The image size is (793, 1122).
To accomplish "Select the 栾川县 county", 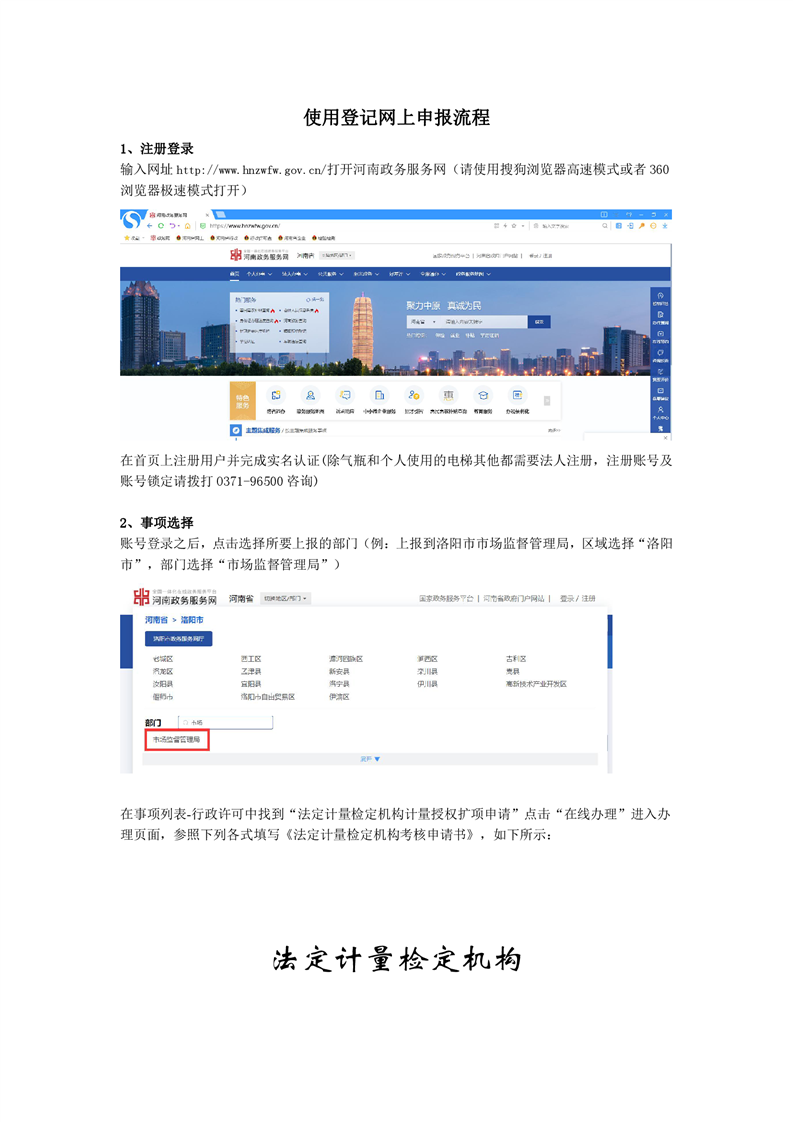I will (x=427, y=672).
